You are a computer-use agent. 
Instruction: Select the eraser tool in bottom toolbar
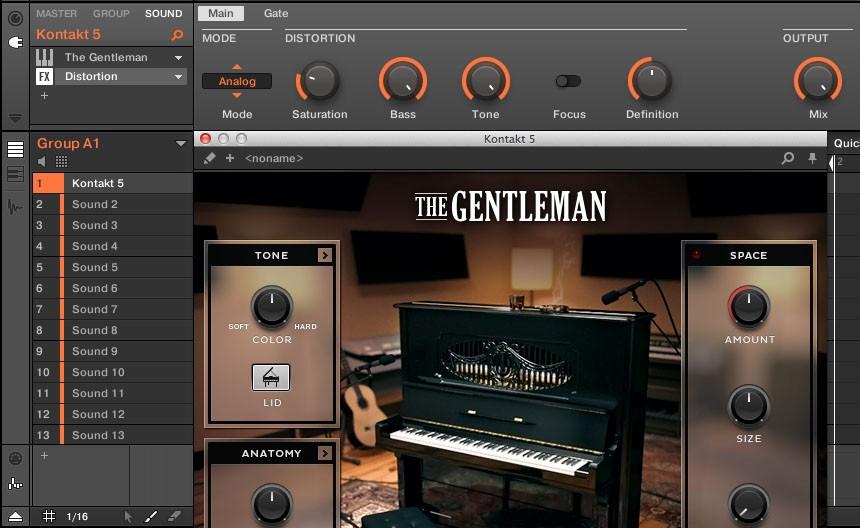point(174,516)
